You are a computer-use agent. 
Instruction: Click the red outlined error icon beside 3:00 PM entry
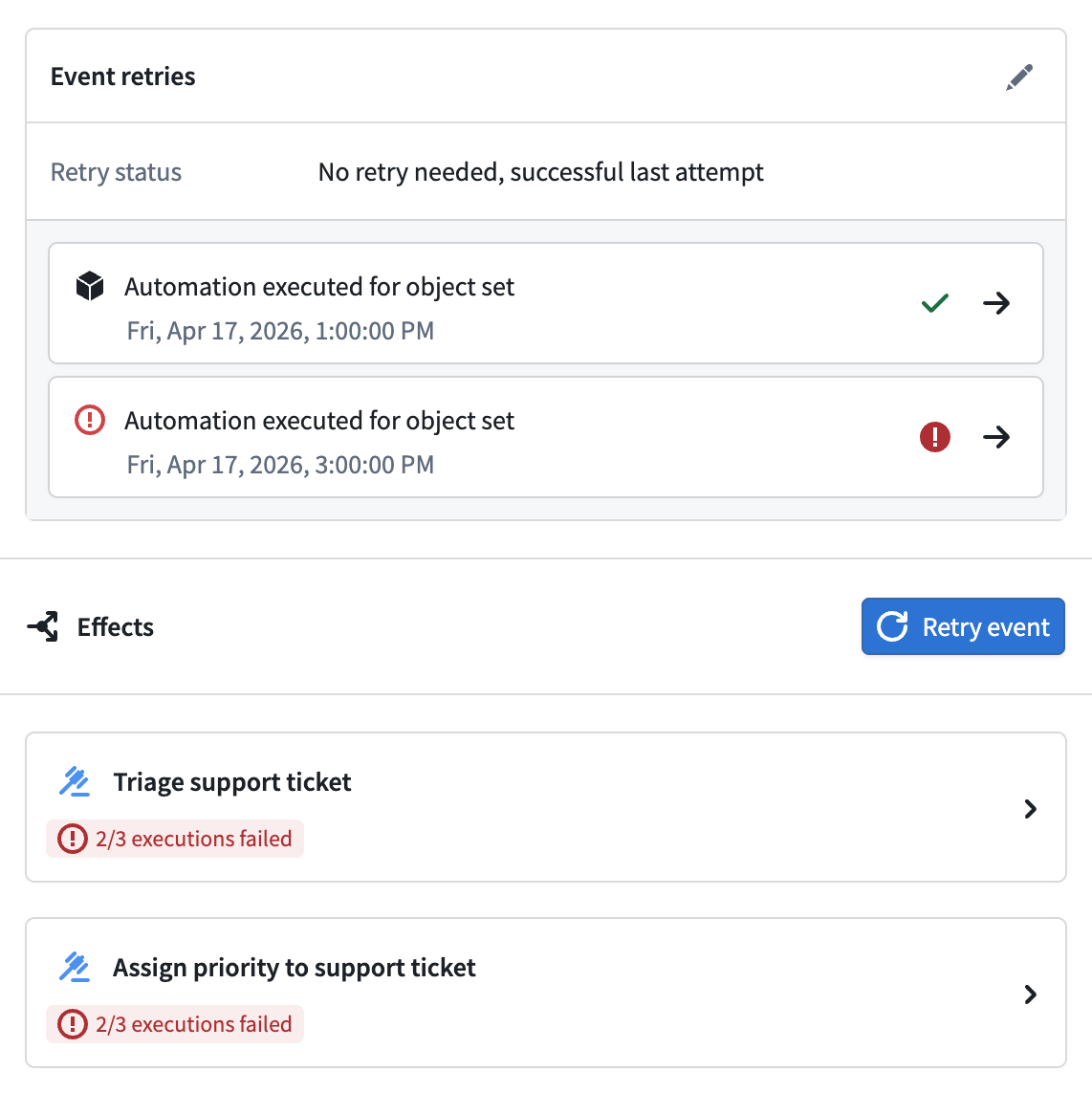(90, 420)
